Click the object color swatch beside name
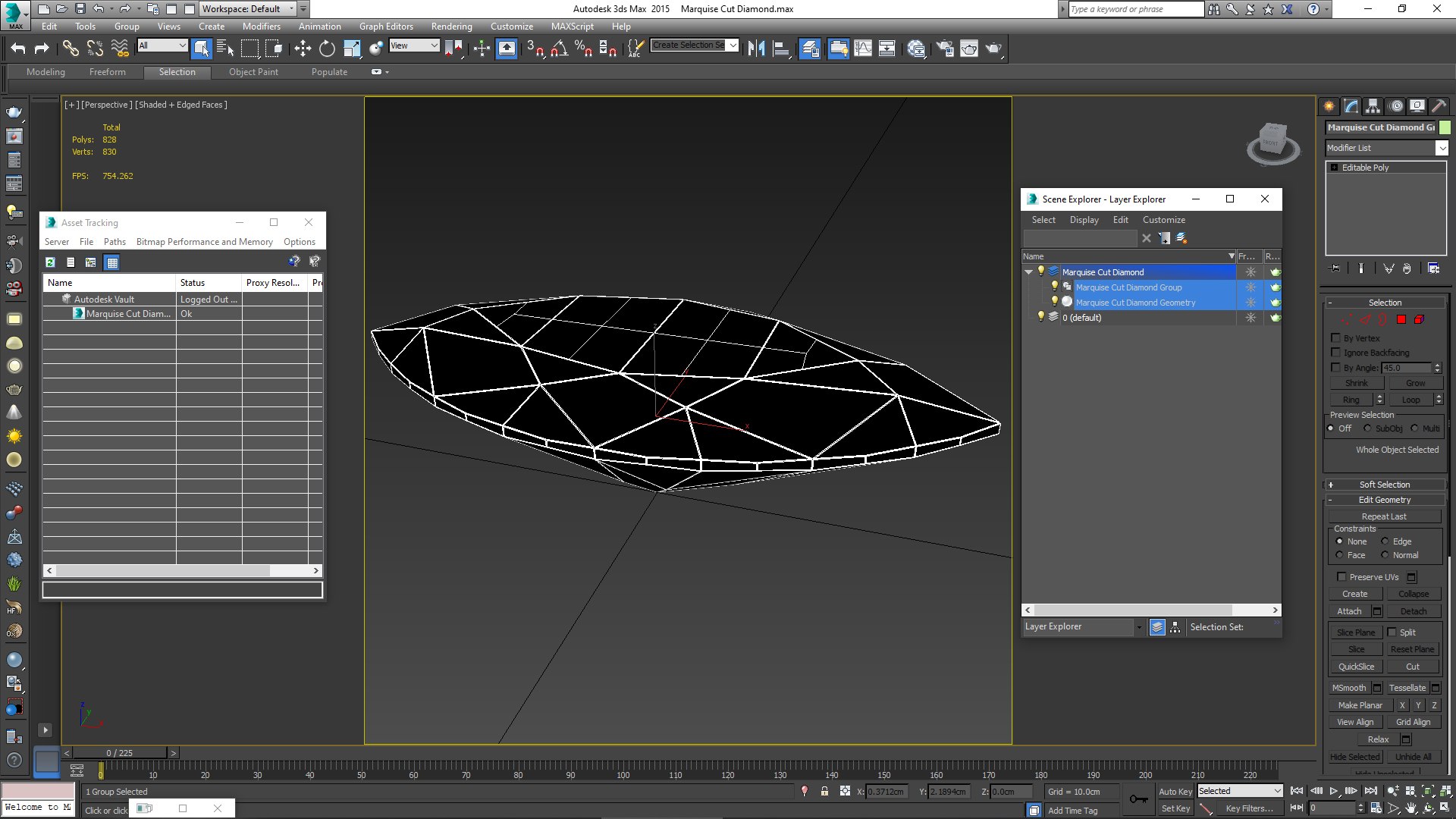The height and width of the screenshot is (819, 1456). [1445, 127]
